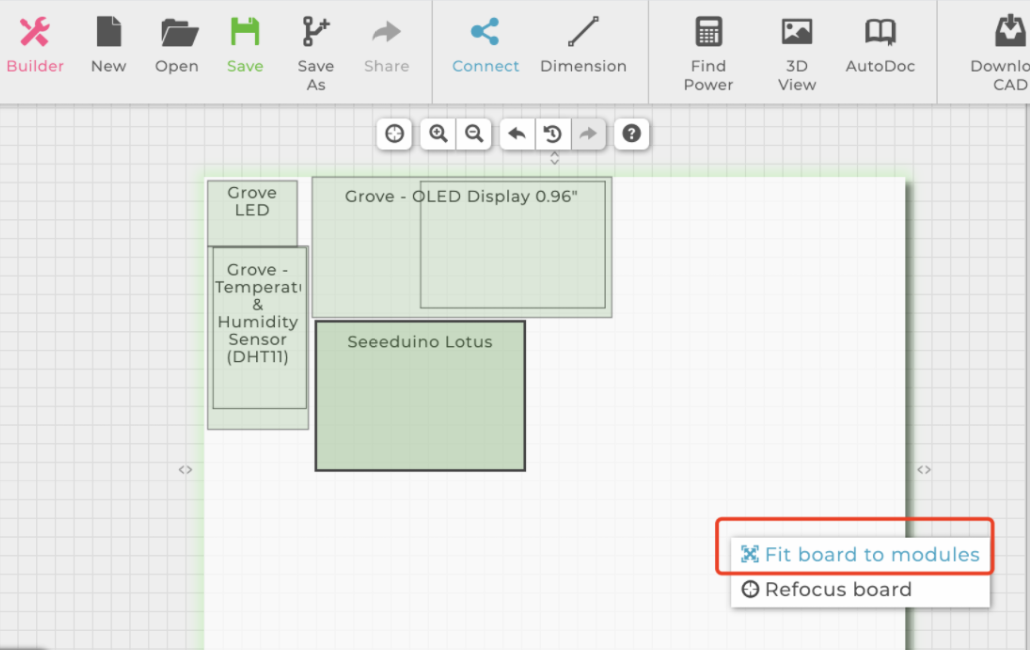The width and height of the screenshot is (1032, 650).
Task: Open the Builder tool
Action: (35, 46)
